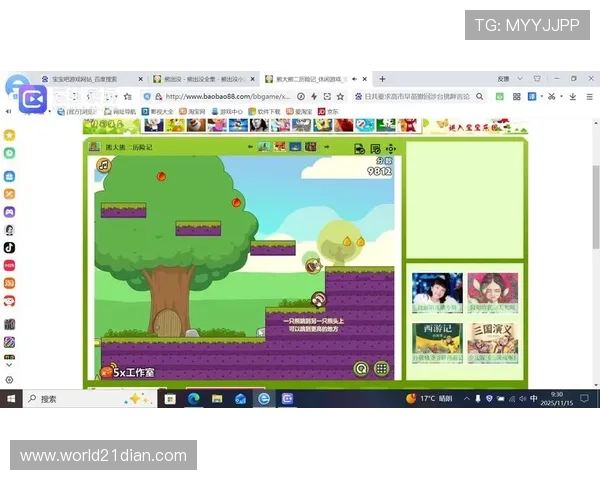Screen dimensions: 600x480
Task: Open a new browser tab with plus
Action: (x=379, y=78)
